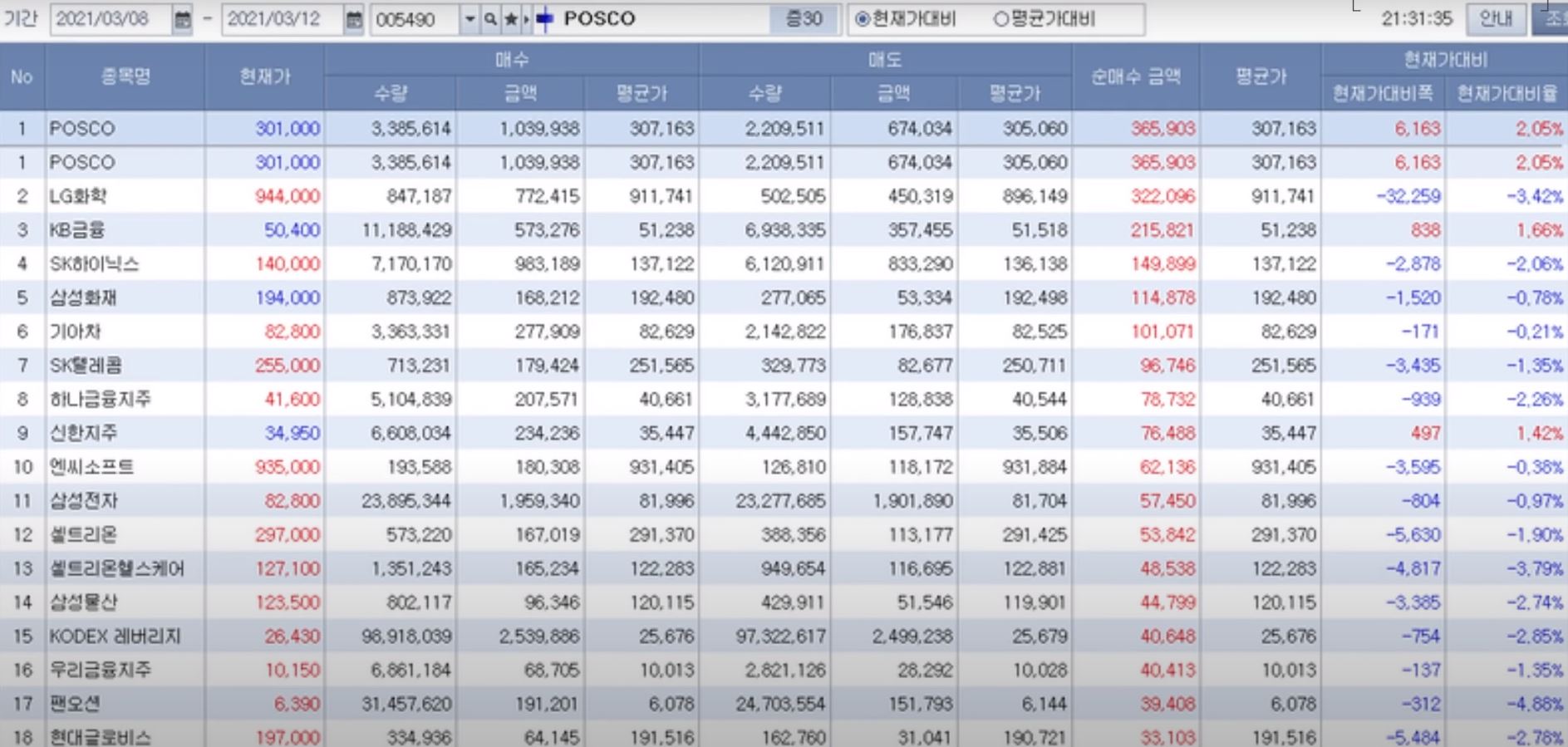Open the start date calendar picker
Image resolution: width=1568 pixels, height=747 pixels.
(x=182, y=19)
